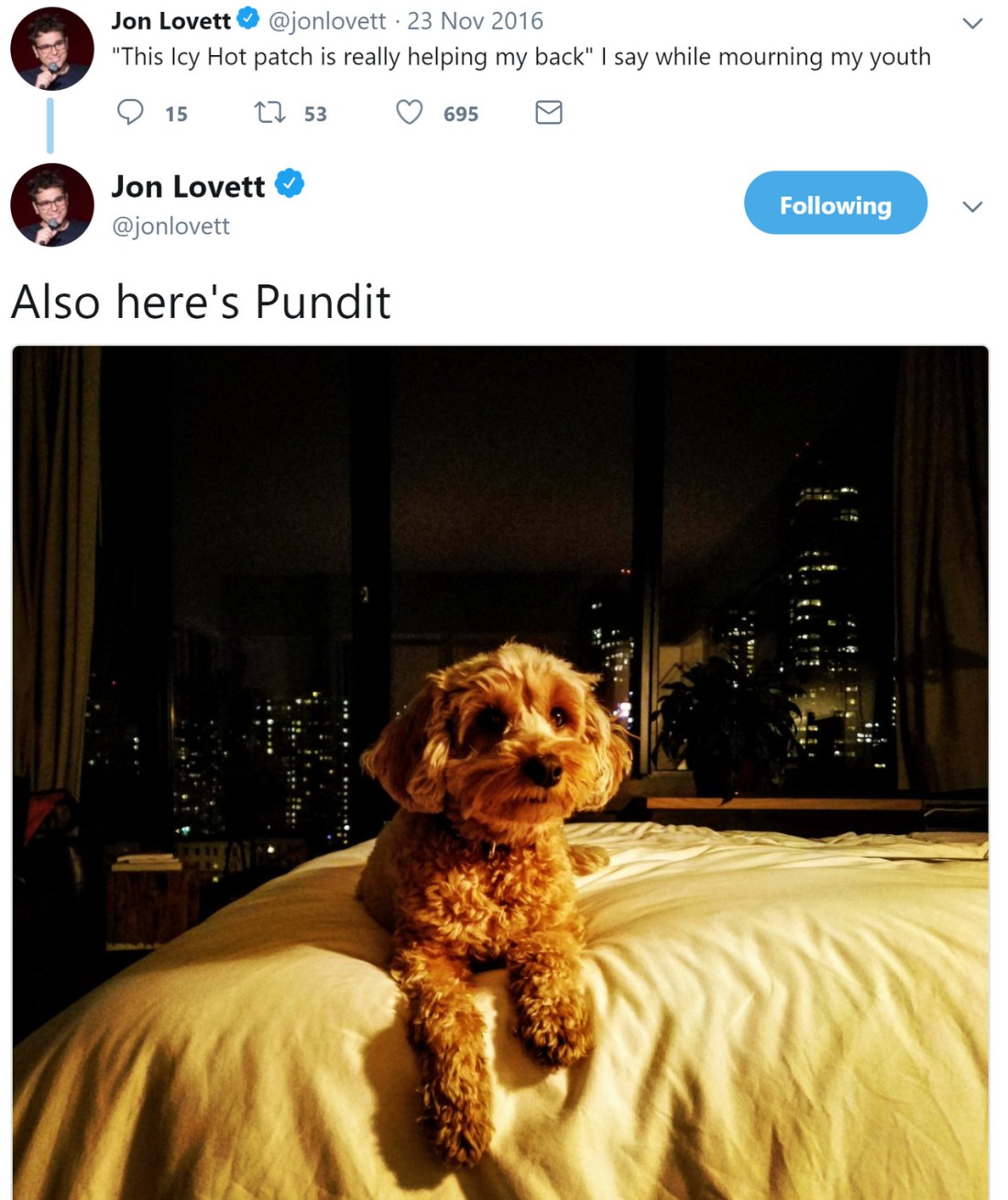Click the reply speech bubble icon
1008x1200 pixels.
pos(130,112)
